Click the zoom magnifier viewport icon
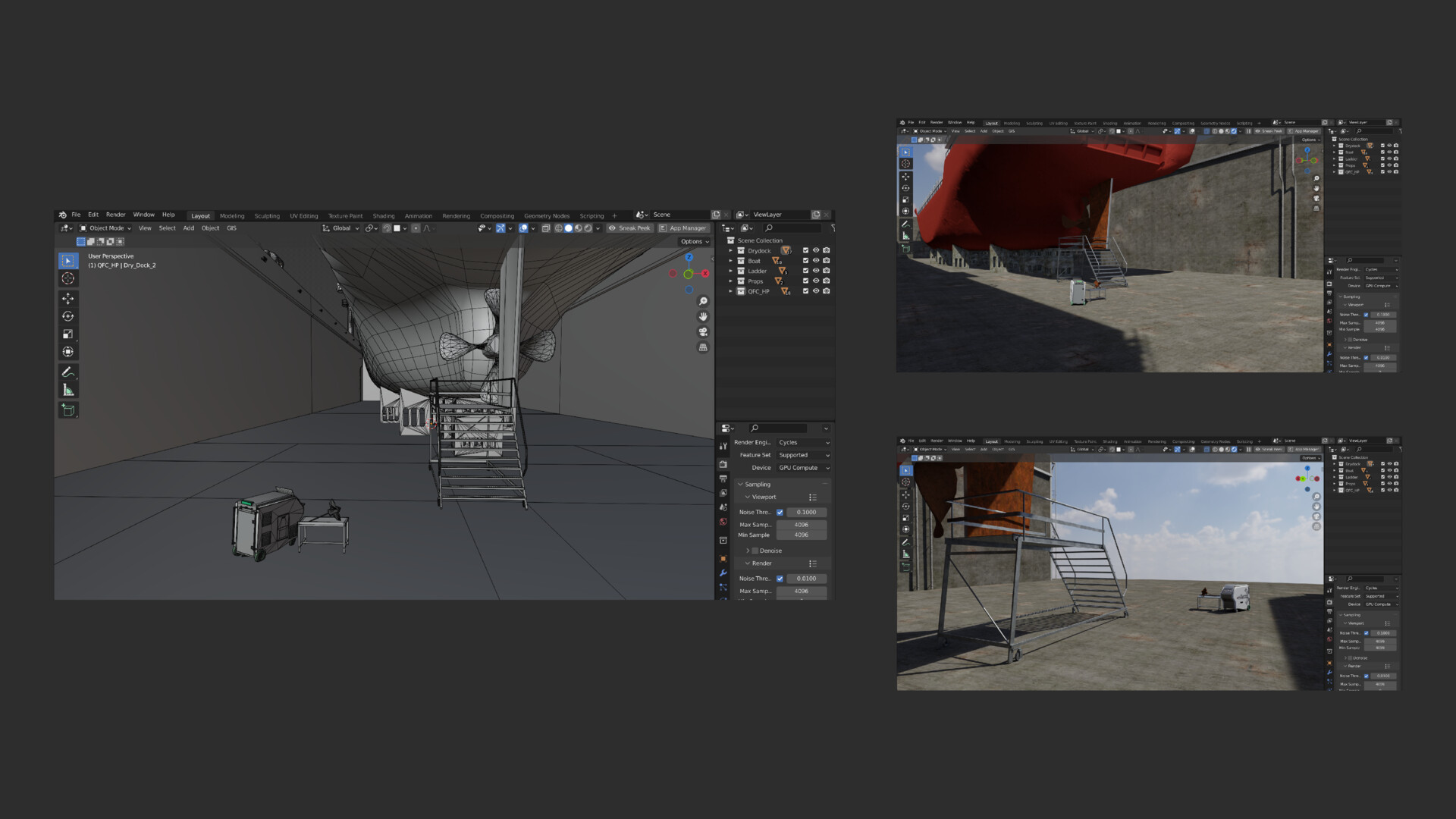 tap(703, 301)
